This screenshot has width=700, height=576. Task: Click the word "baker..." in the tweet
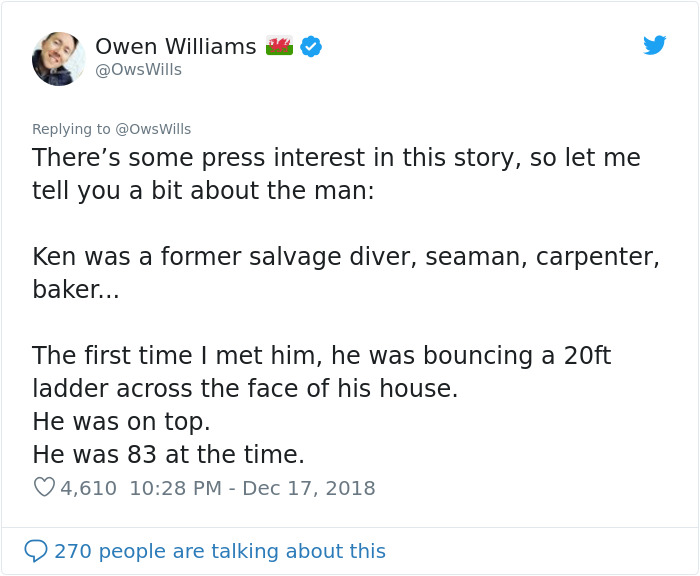75,290
